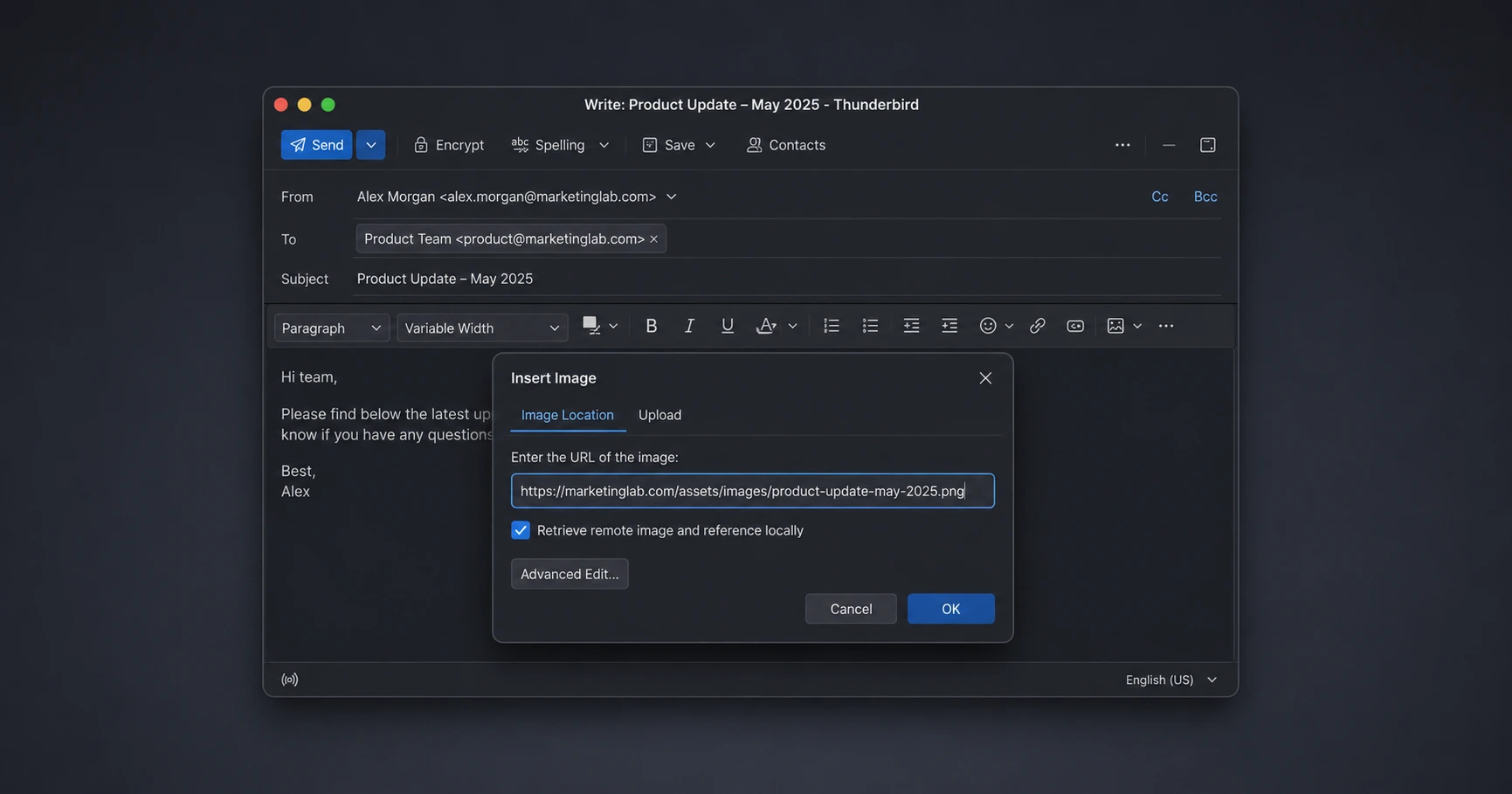
Task: Click the toolbar restore window icon
Action: coord(1208,145)
